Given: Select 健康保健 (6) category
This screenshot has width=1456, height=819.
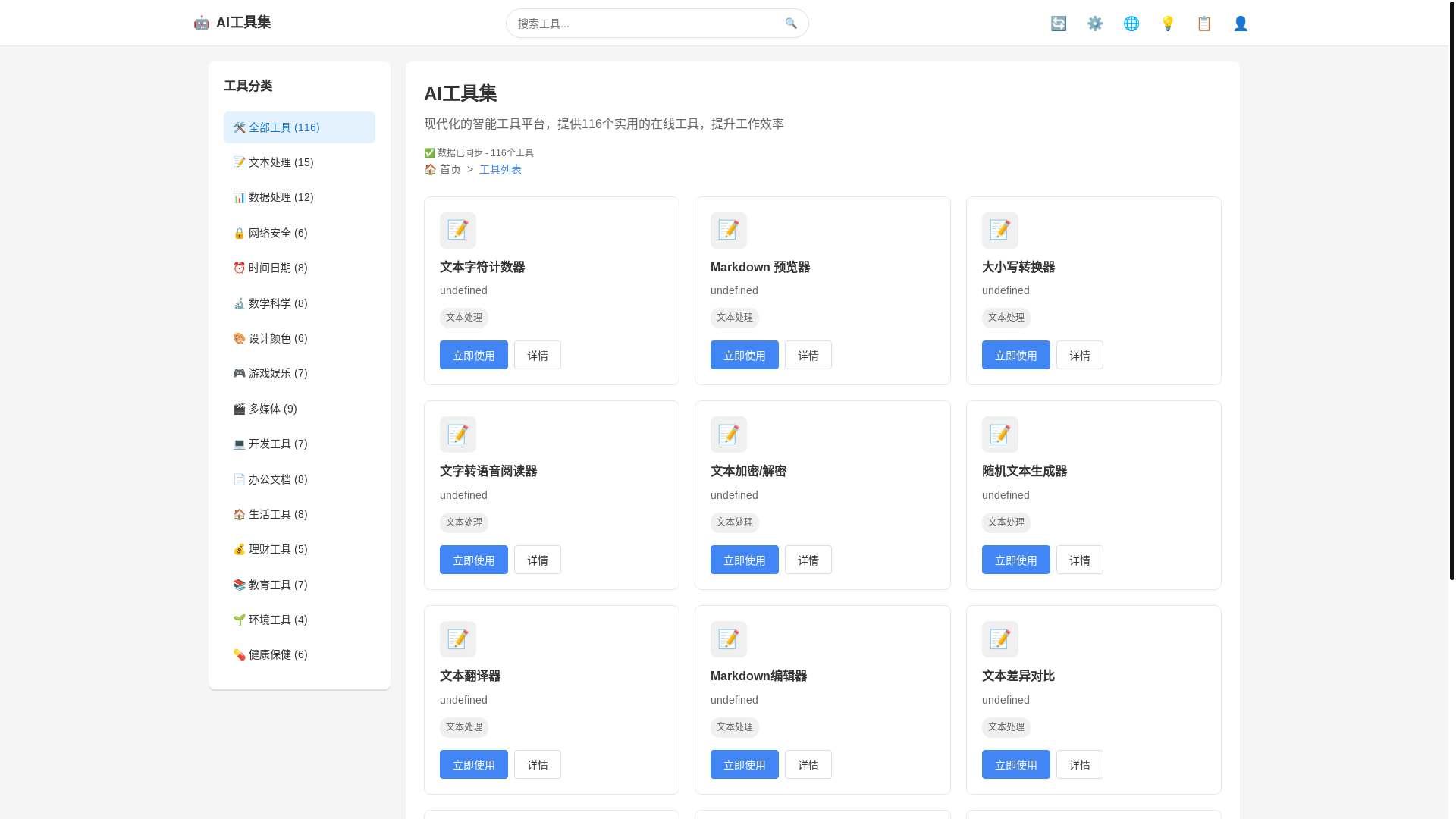Looking at the screenshot, I should pyautogui.click(x=300, y=654).
